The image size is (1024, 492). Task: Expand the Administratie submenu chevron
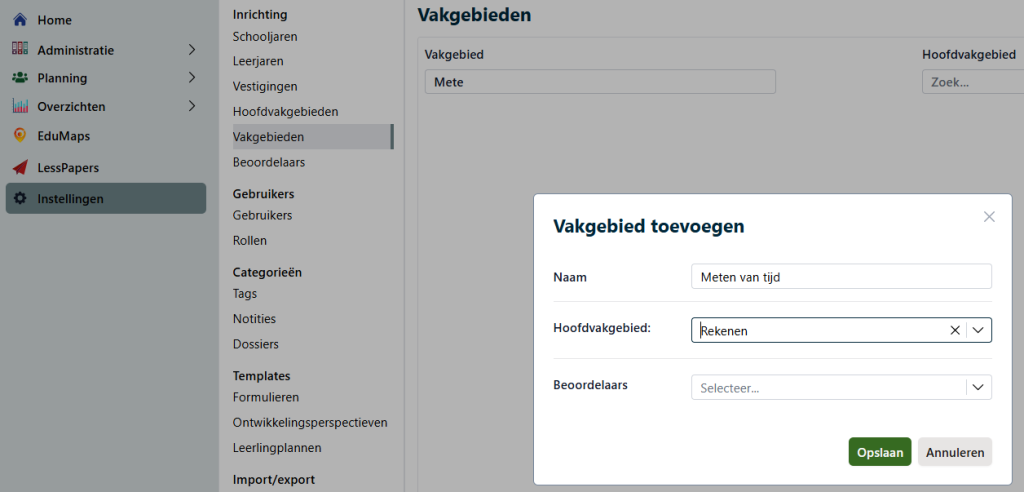pyautogui.click(x=192, y=49)
